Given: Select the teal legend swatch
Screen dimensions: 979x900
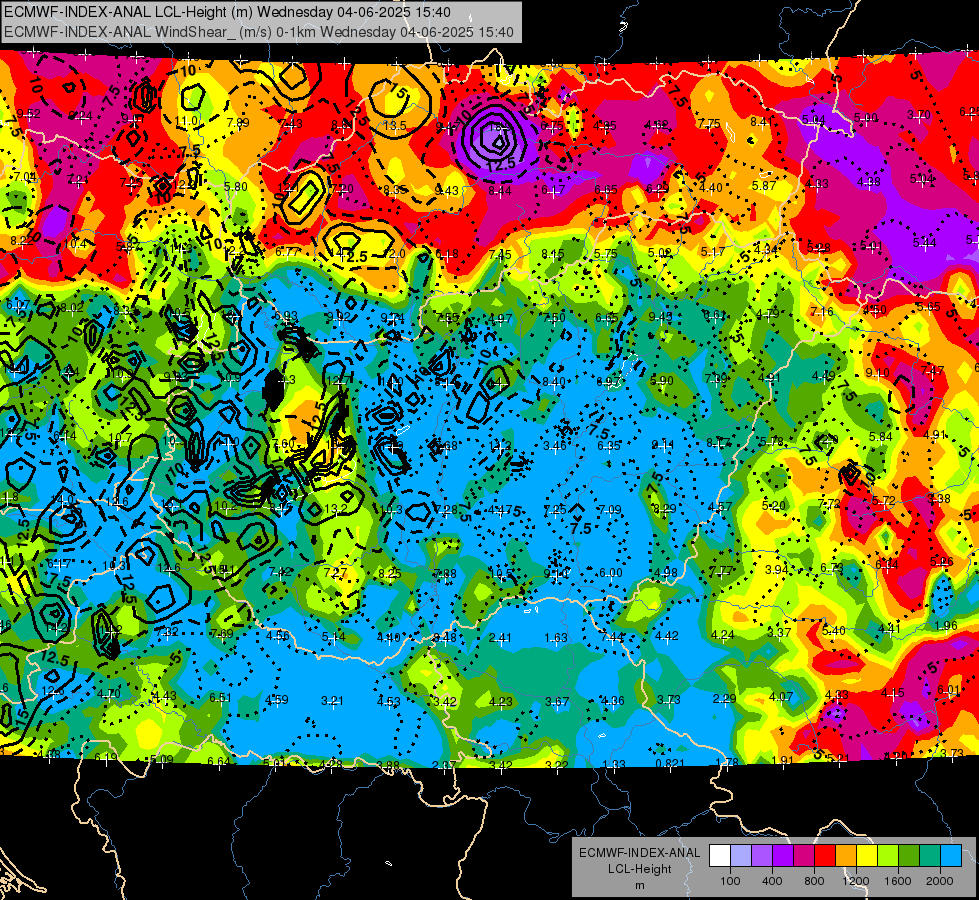Looking at the screenshot, I should coord(930,856).
